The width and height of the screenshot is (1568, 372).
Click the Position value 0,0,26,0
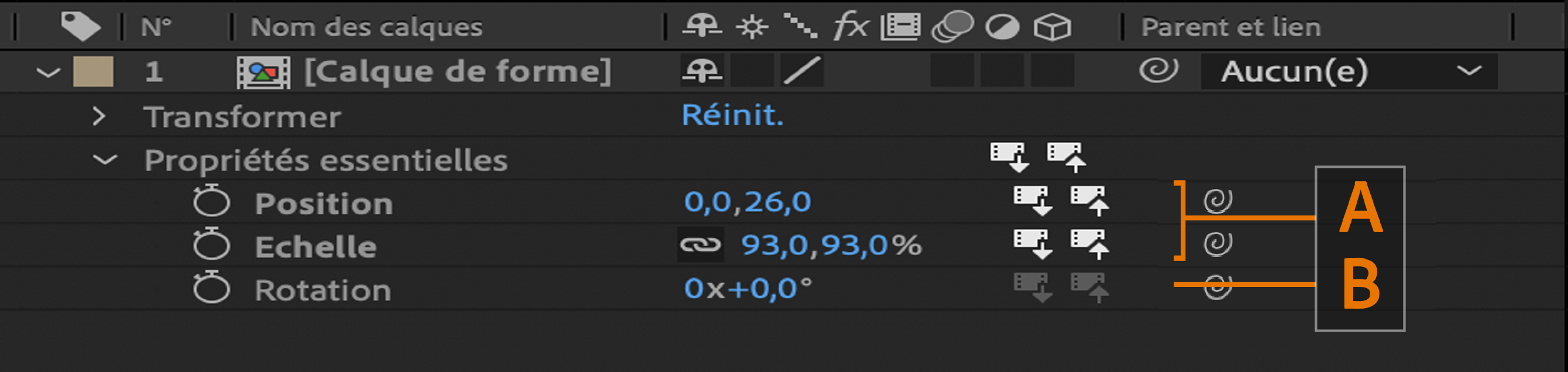[747, 201]
